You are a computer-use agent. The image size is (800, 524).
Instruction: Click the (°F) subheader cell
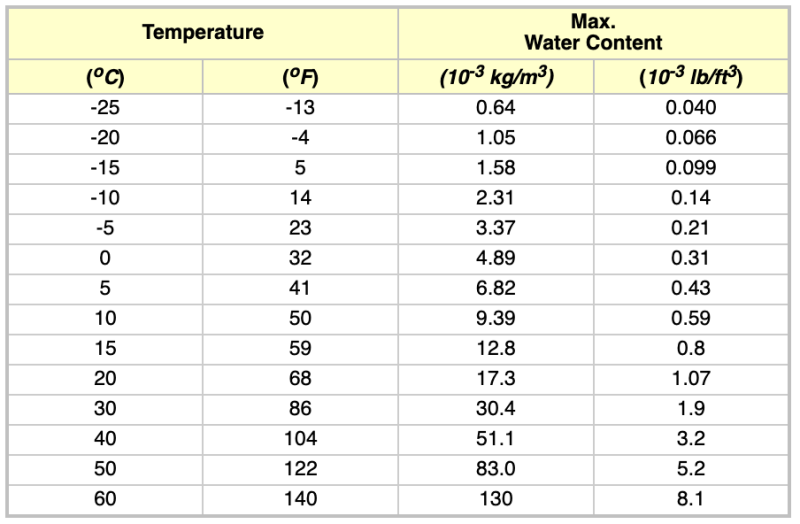pyautogui.click(x=300, y=78)
